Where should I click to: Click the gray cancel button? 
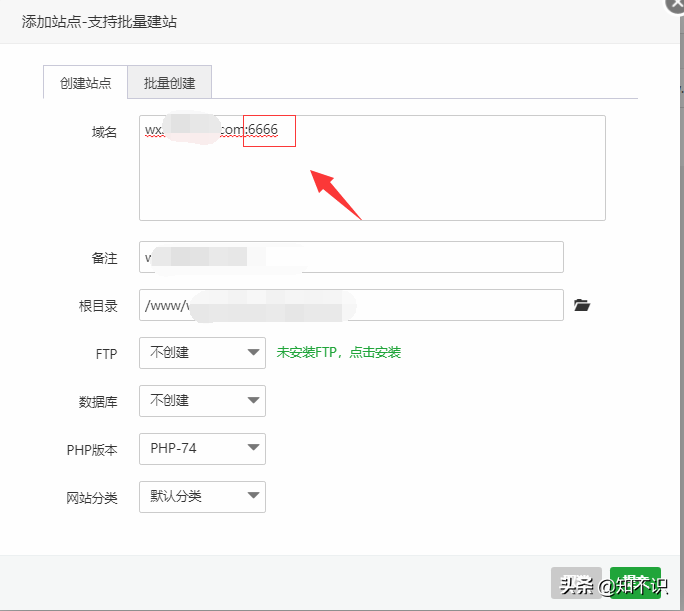coord(576,583)
